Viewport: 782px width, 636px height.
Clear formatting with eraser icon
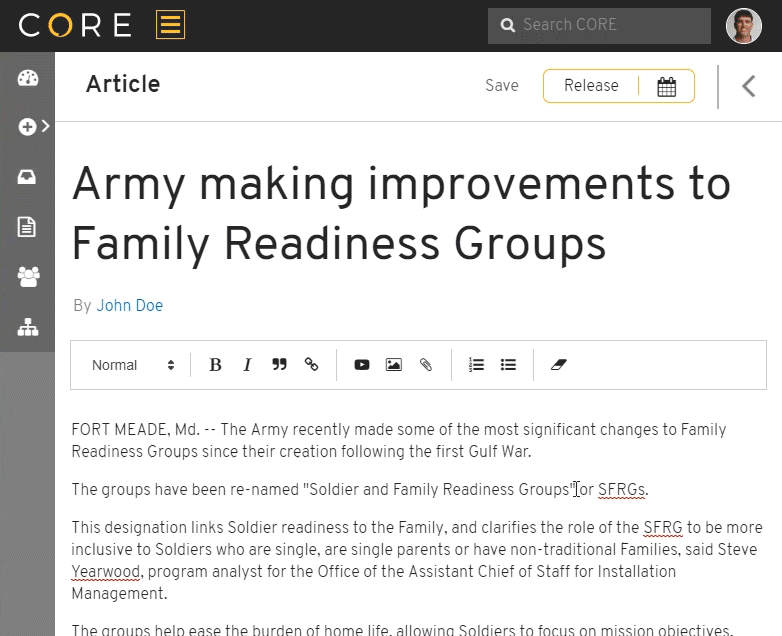click(x=559, y=365)
